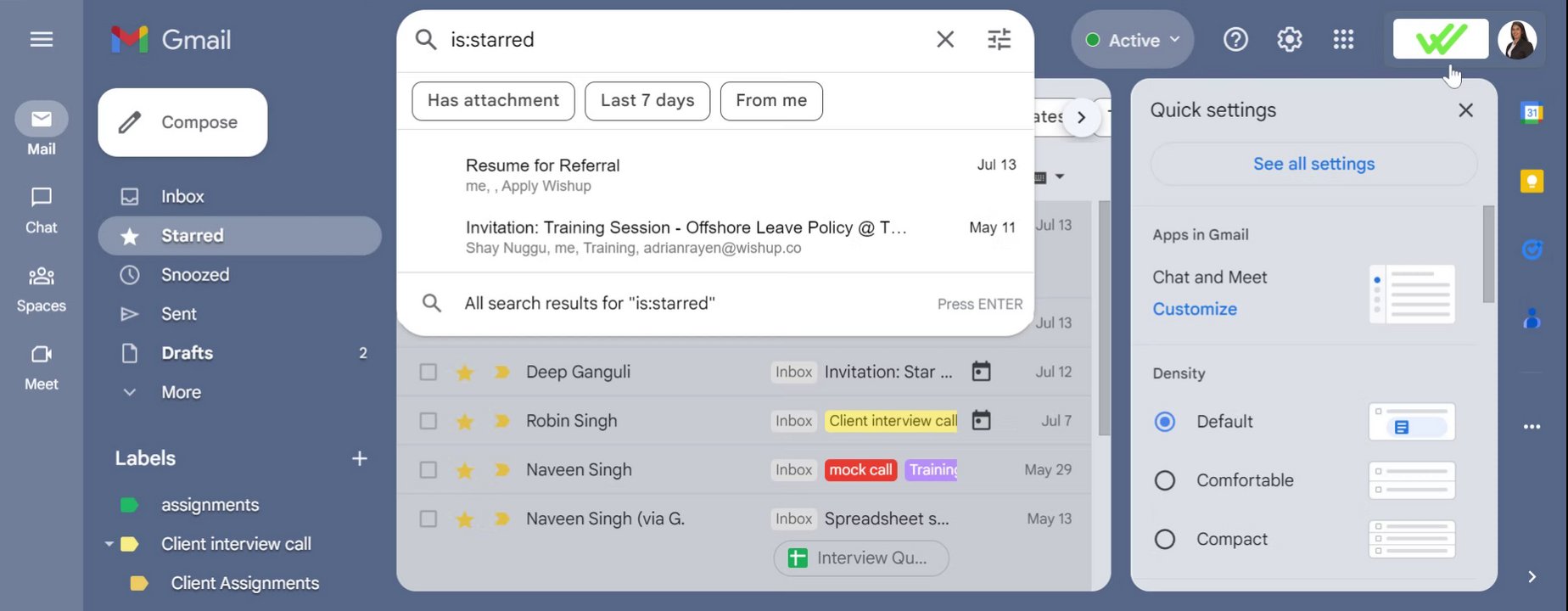Select the Compact density option
The width and height of the screenshot is (1568, 611).
[x=1165, y=539]
